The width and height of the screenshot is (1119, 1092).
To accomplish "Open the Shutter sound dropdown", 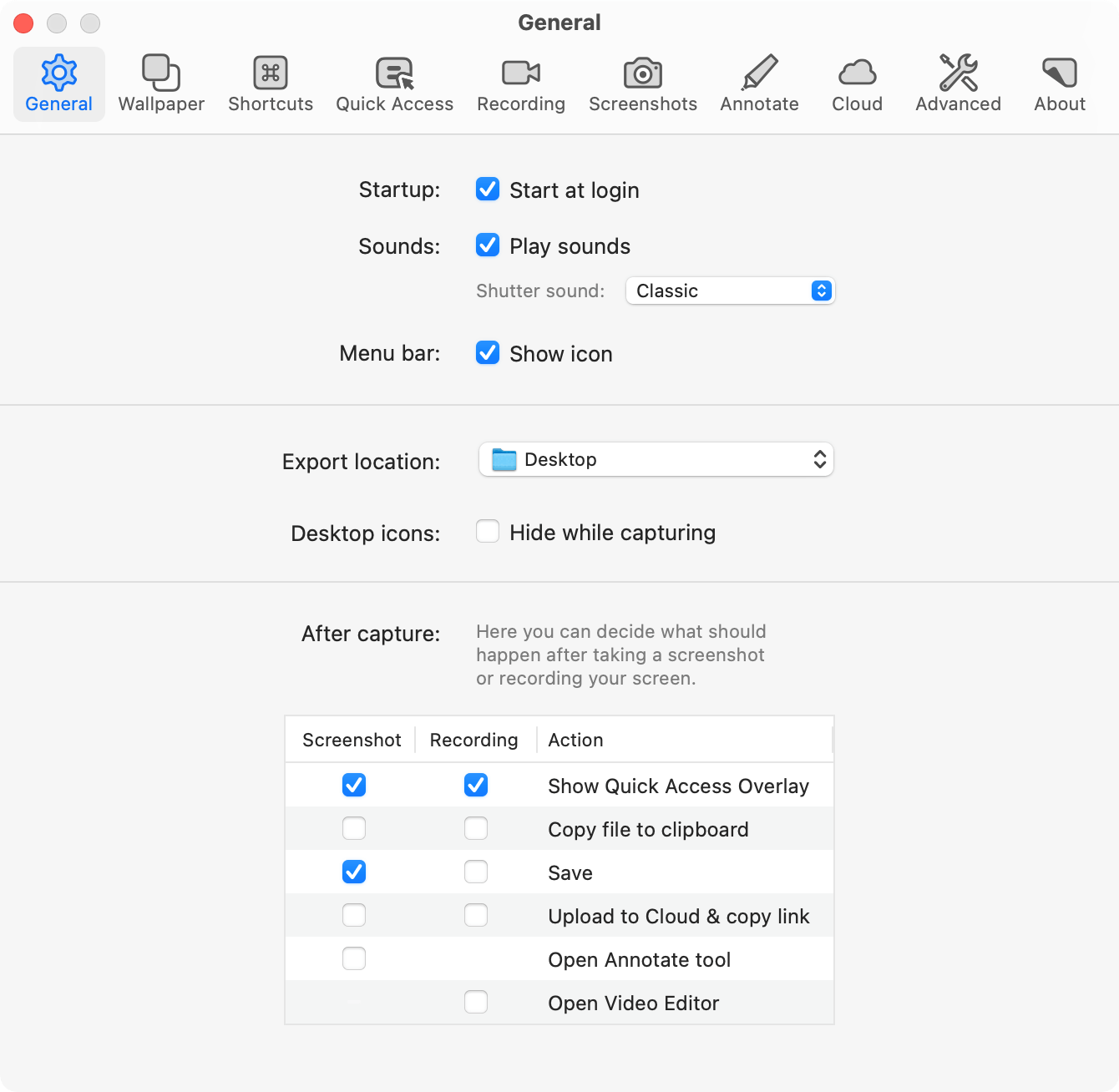I will coord(730,291).
